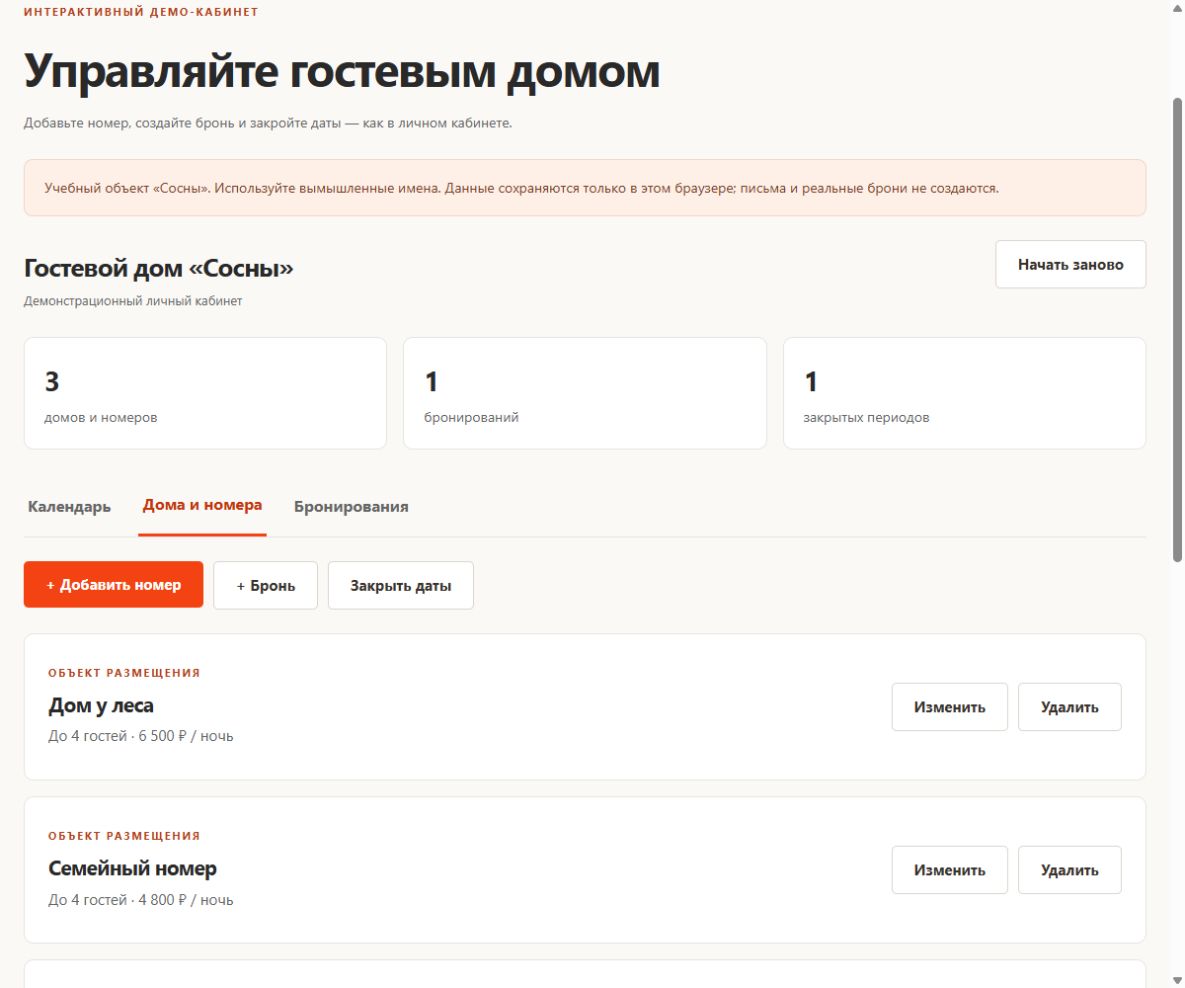This screenshot has height=988, width=1185.
Task: Click "Демонстрационный личный кабинет" subtitle
Action: 133,301
